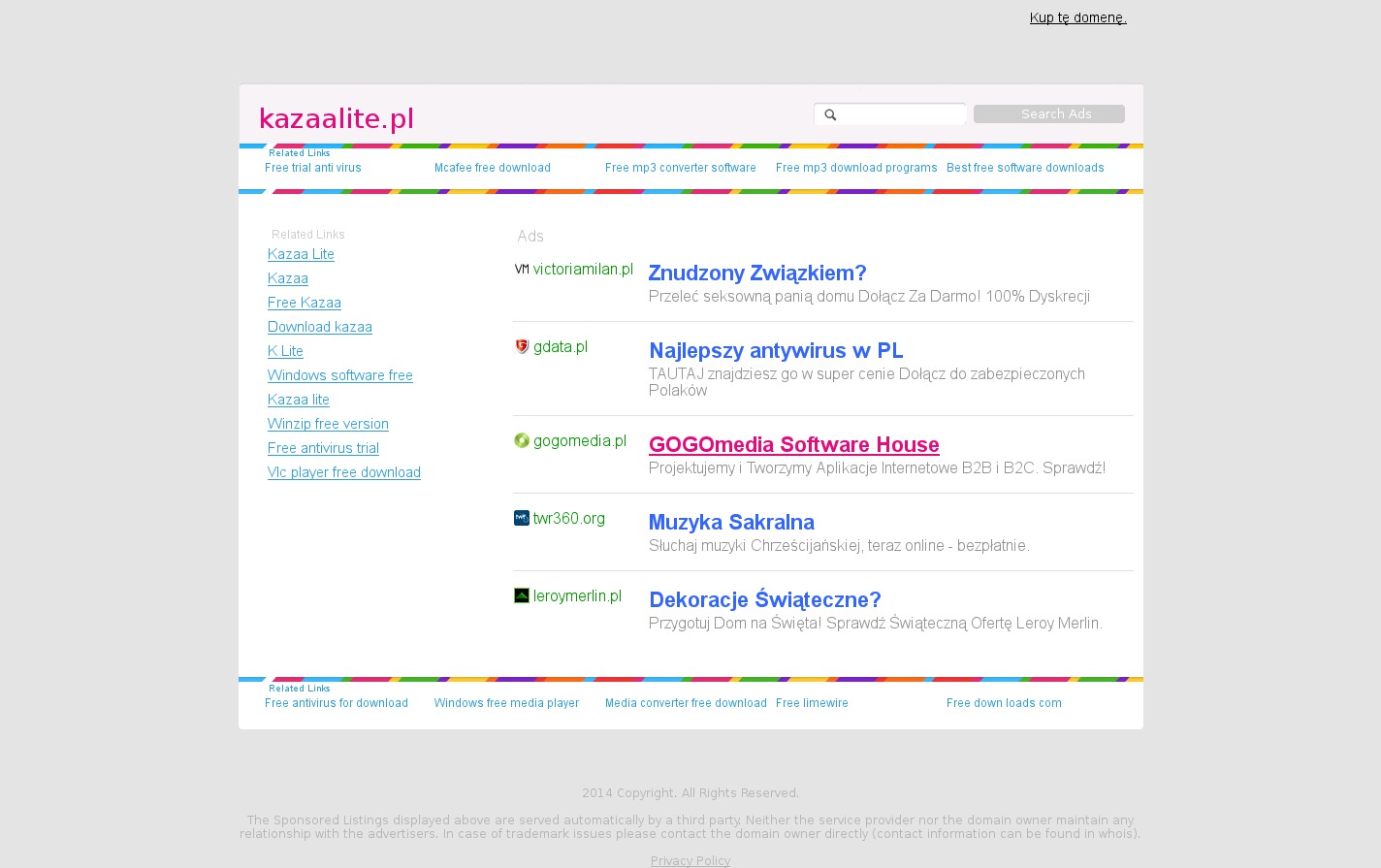Viewport: 1381px width, 868px height.
Task: Click 'Najlepszy antywirus w PL' ad title
Action: (x=775, y=351)
